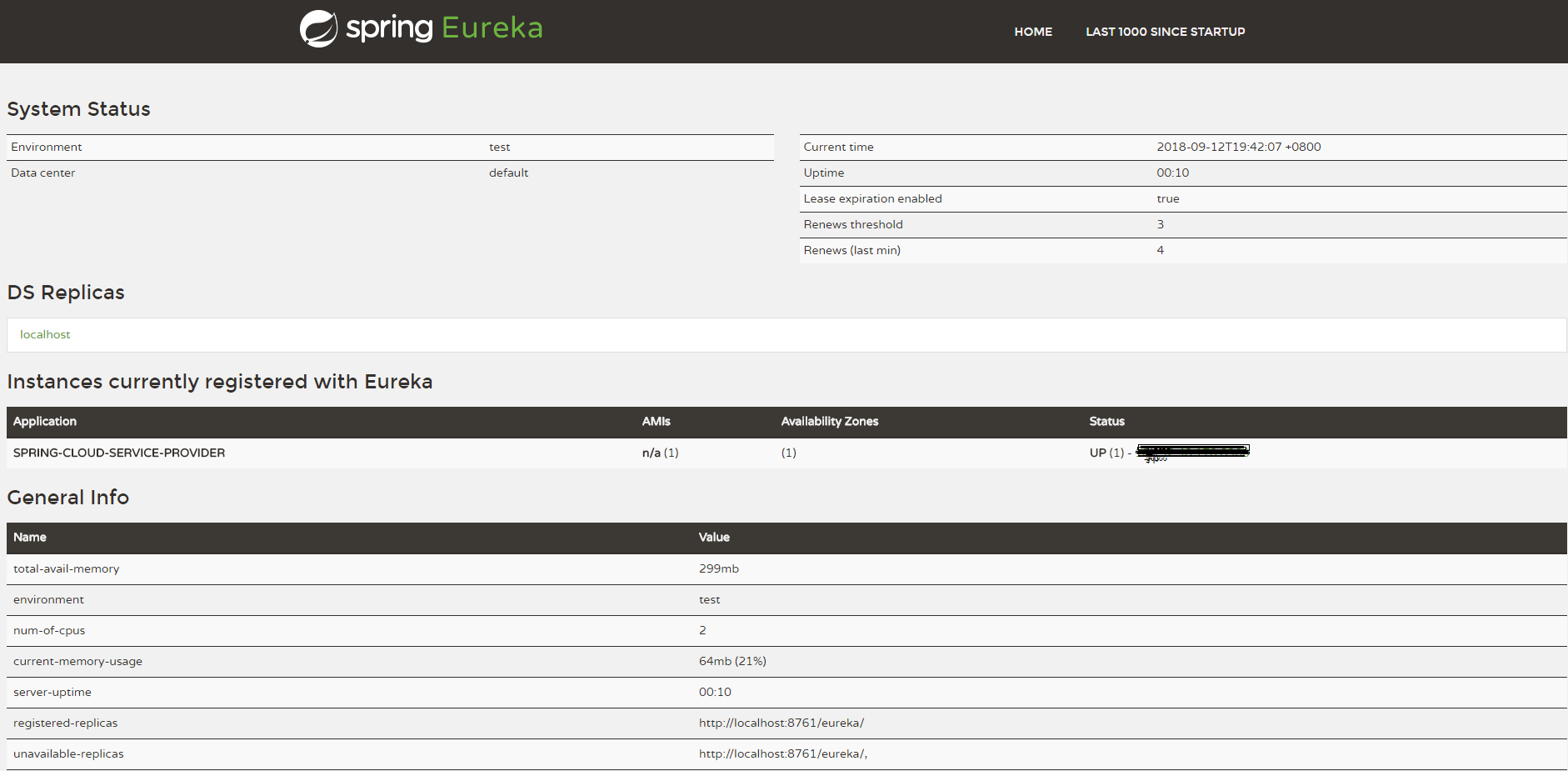The height and width of the screenshot is (771, 1568).
Task: Select the total-avail-memory row label
Action: (66, 568)
